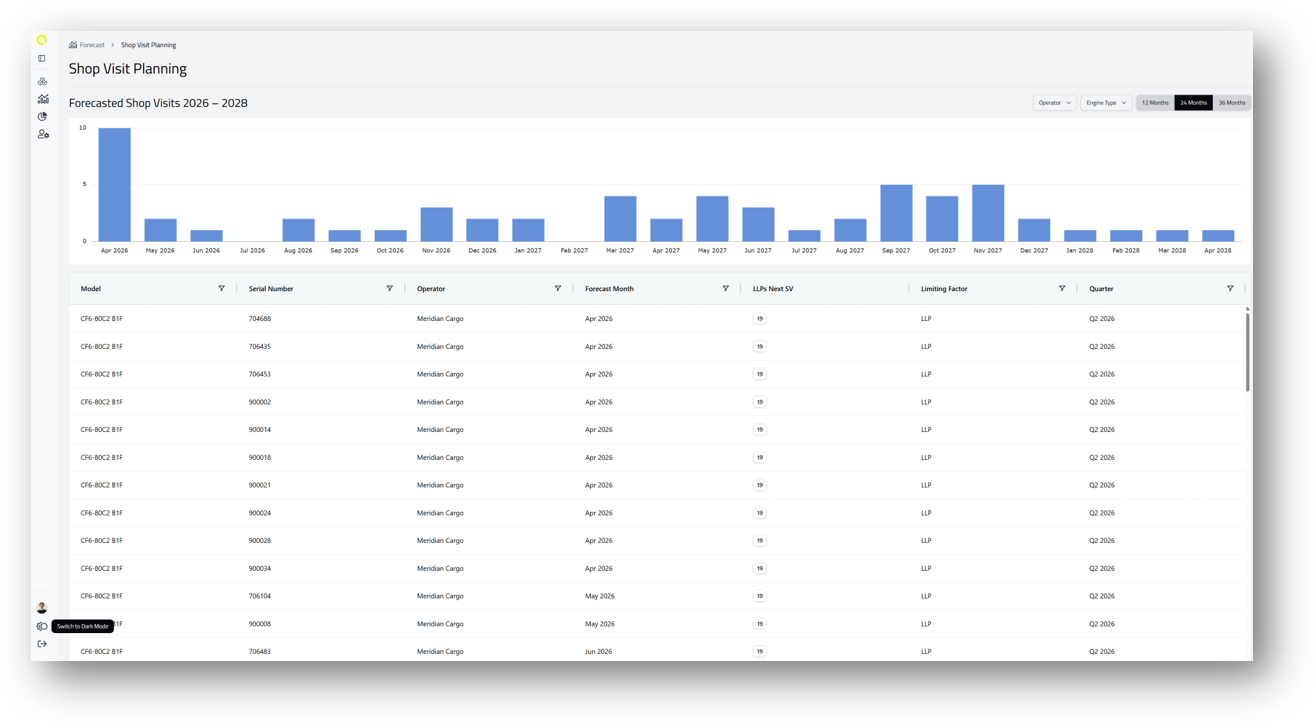The width and height of the screenshot is (1315, 723).
Task: Select the 36 Months range
Action: (1231, 103)
